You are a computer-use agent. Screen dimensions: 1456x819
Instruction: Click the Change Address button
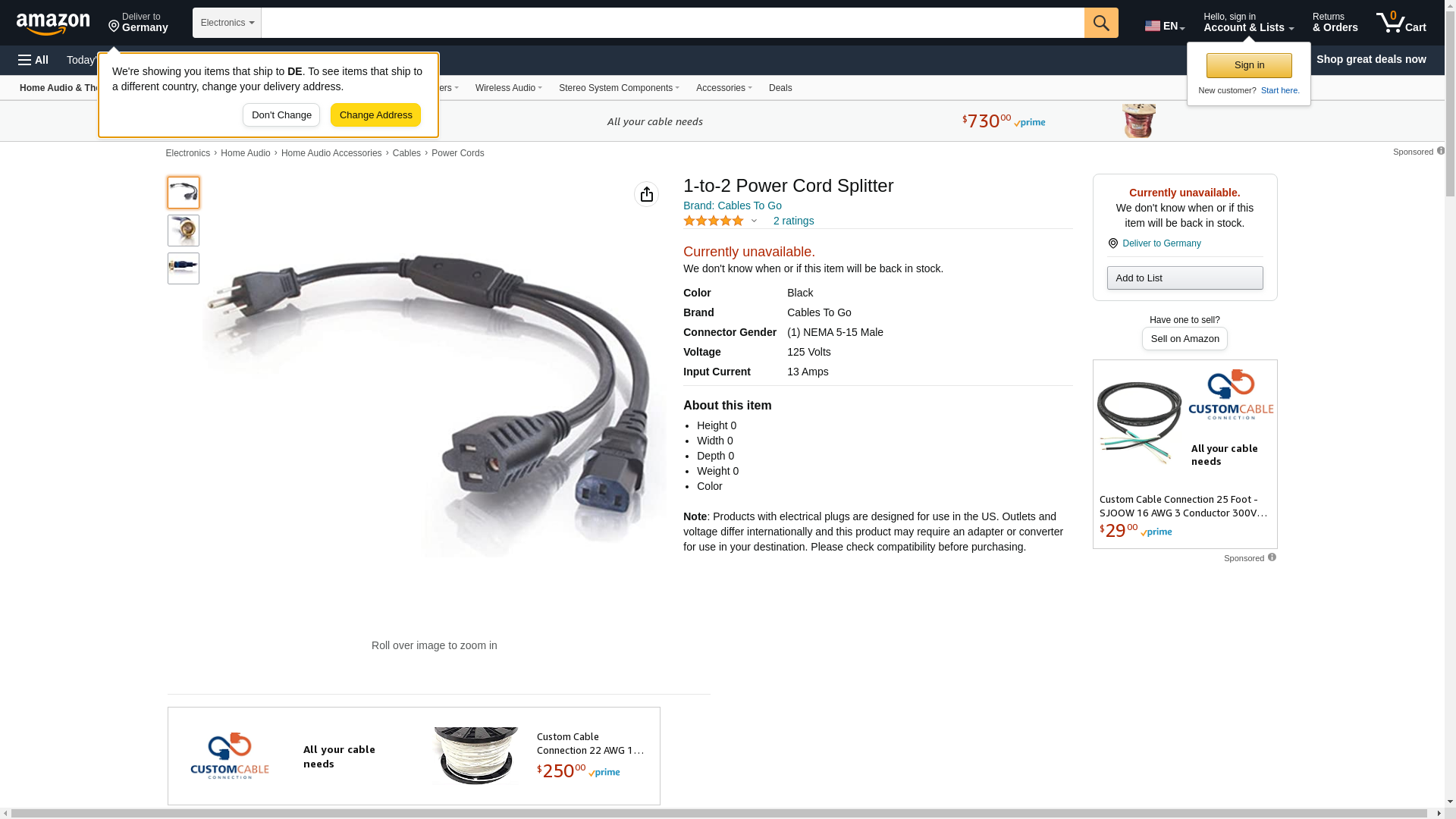coord(375,115)
